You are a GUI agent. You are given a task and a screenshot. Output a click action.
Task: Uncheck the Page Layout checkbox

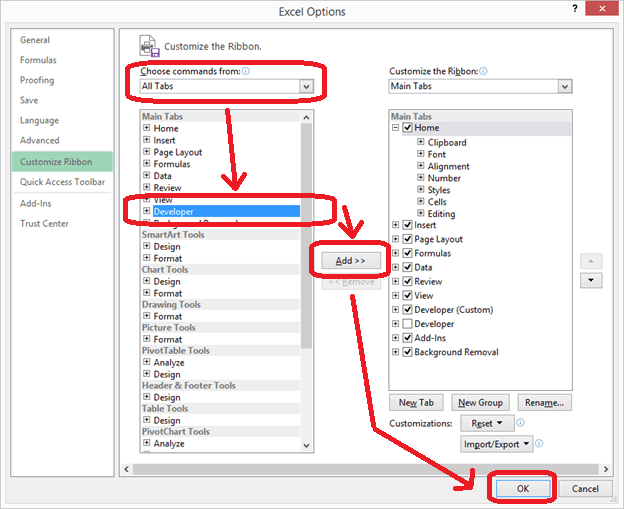pyautogui.click(x=407, y=239)
